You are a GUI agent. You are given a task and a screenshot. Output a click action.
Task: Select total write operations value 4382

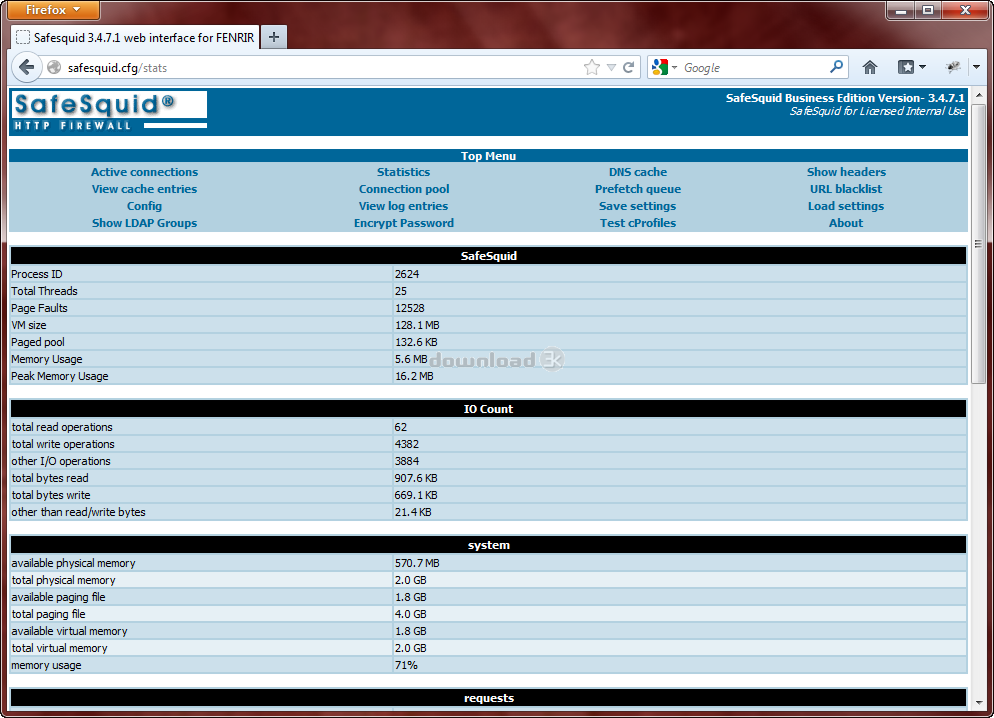coord(407,445)
